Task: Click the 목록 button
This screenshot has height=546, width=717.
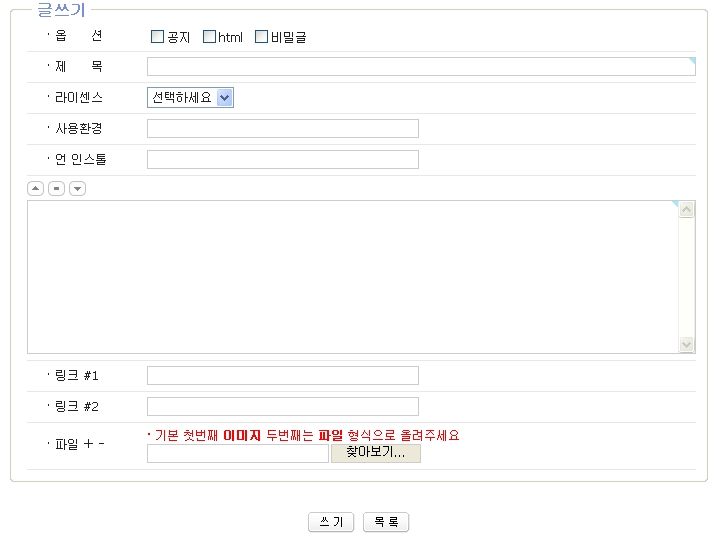Action: (x=386, y=522)
